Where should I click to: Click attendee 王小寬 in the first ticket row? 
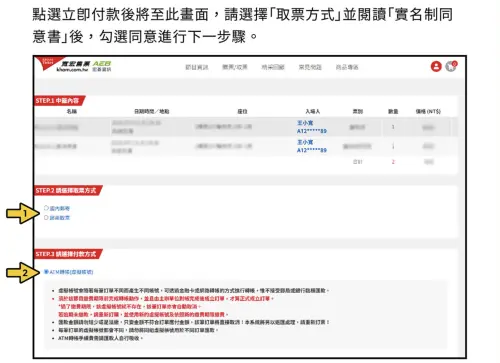click(x=305, y=123)
